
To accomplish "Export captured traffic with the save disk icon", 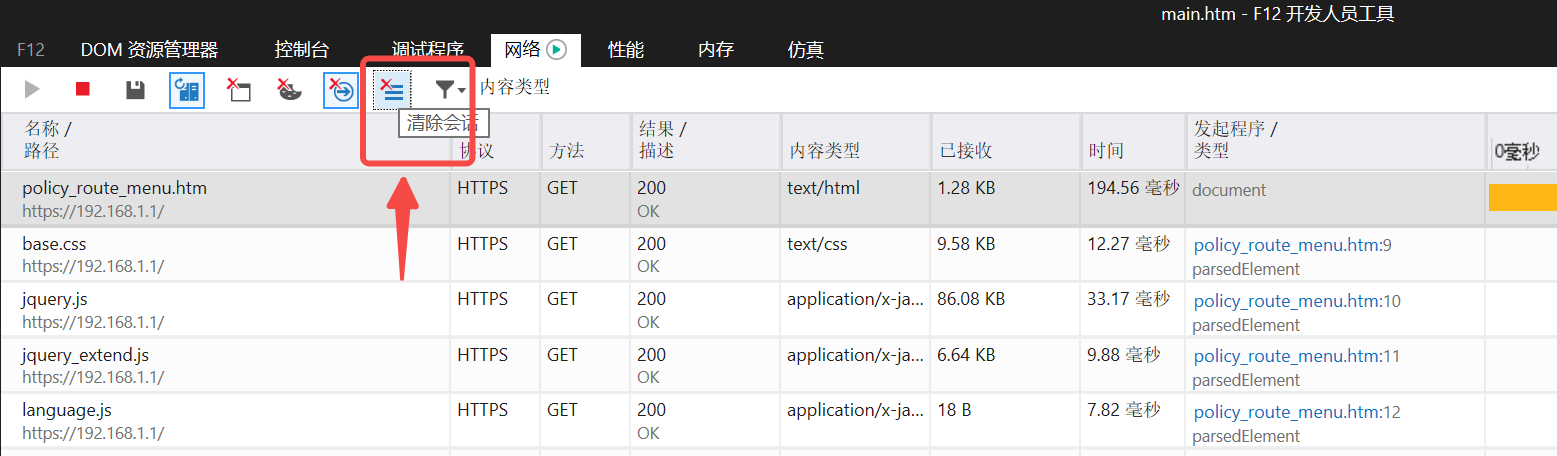I will tap(135, 90).
